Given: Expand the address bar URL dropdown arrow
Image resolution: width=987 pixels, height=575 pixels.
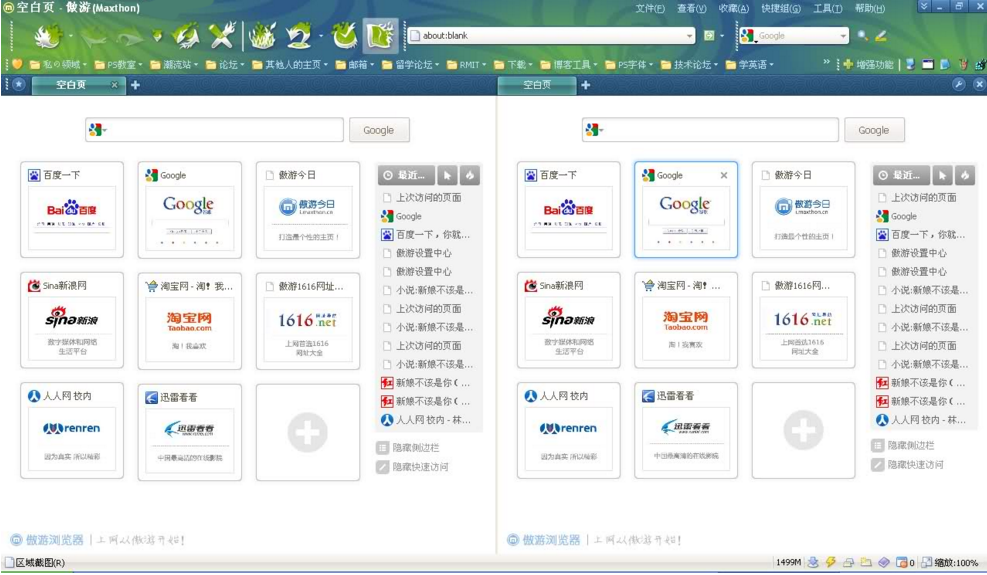Looking at the screenshot, I should pyautogui.click(x=689, y=36).
